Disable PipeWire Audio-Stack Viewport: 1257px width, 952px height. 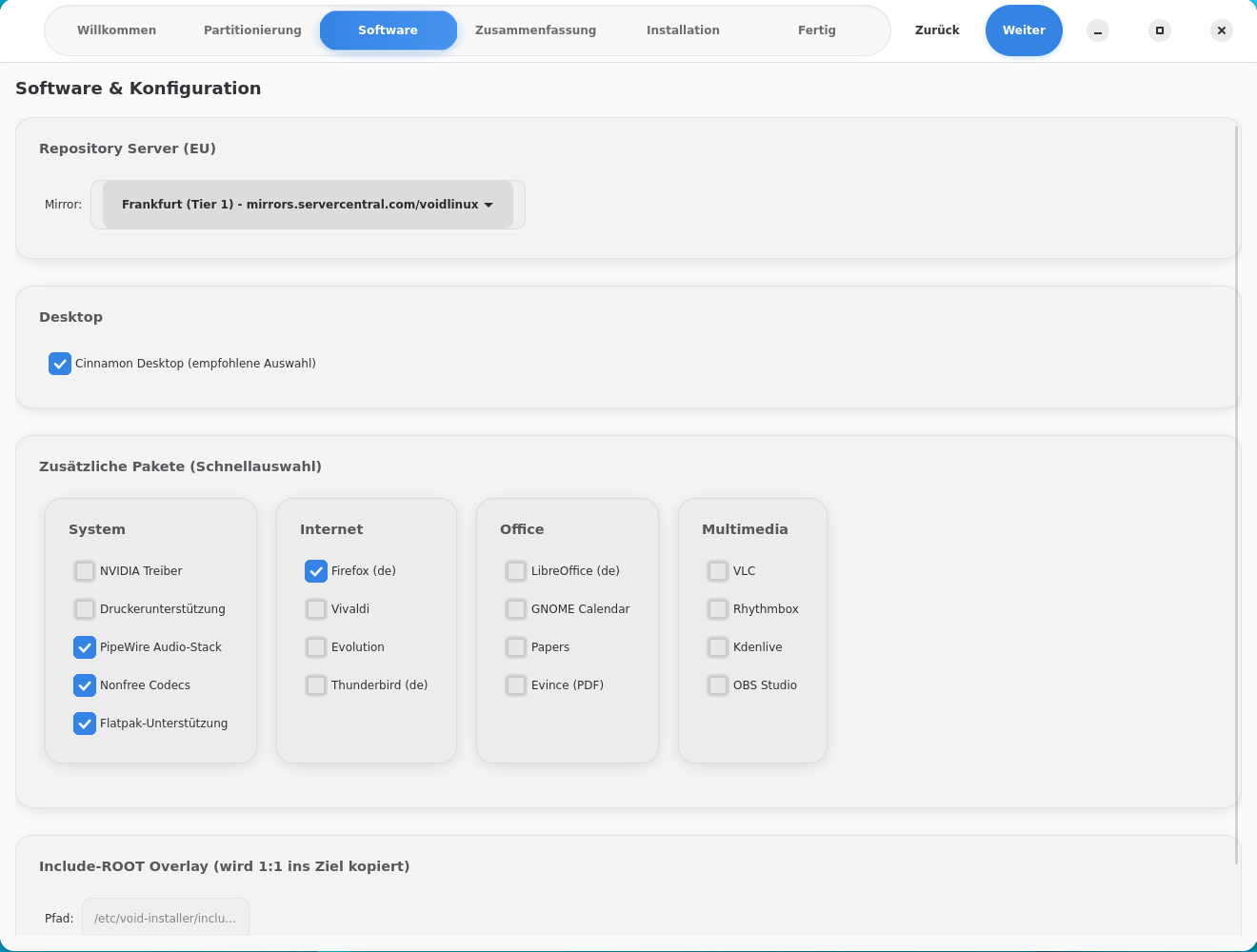(85, 647)
